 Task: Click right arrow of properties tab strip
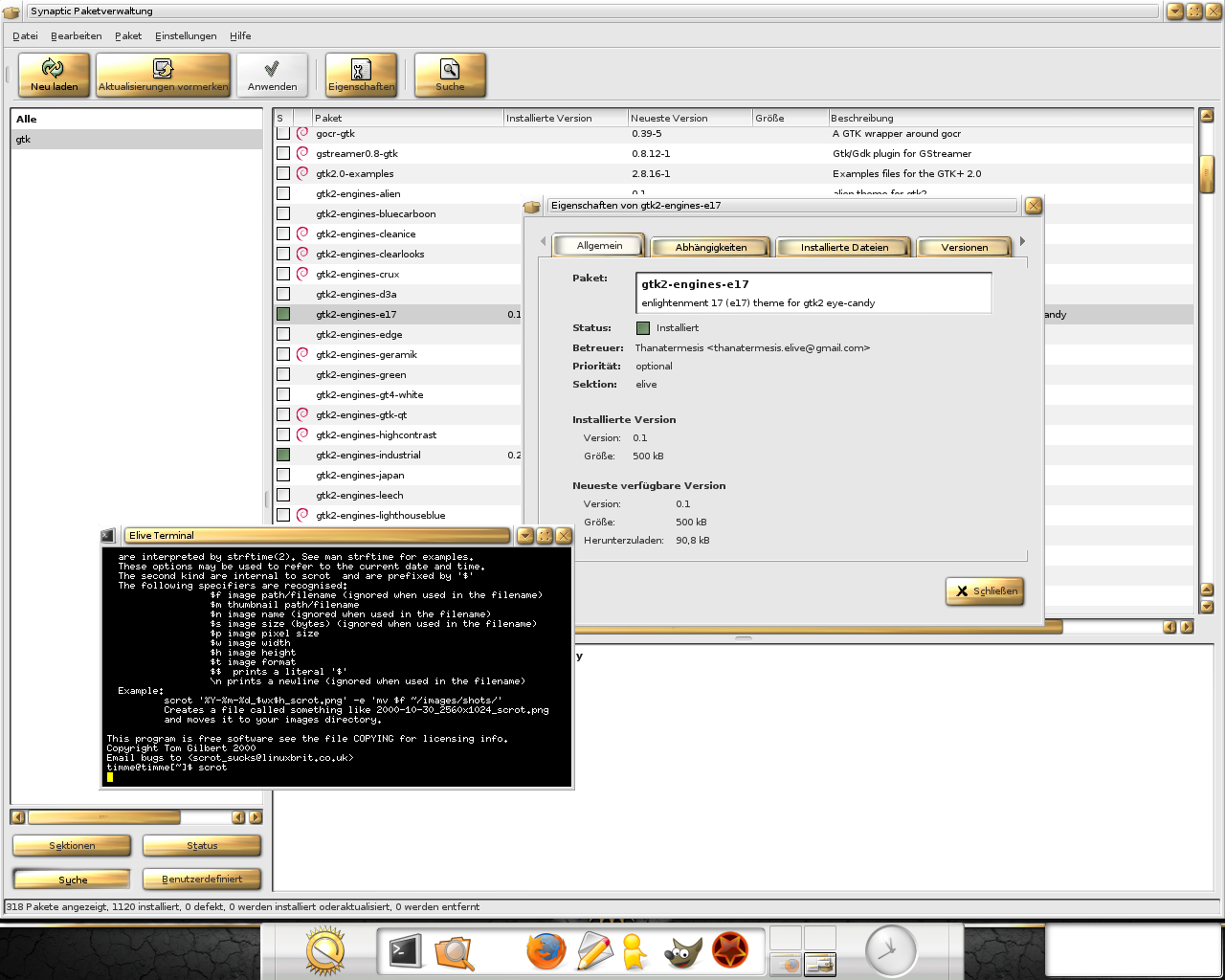click(x=1022, y=241)
